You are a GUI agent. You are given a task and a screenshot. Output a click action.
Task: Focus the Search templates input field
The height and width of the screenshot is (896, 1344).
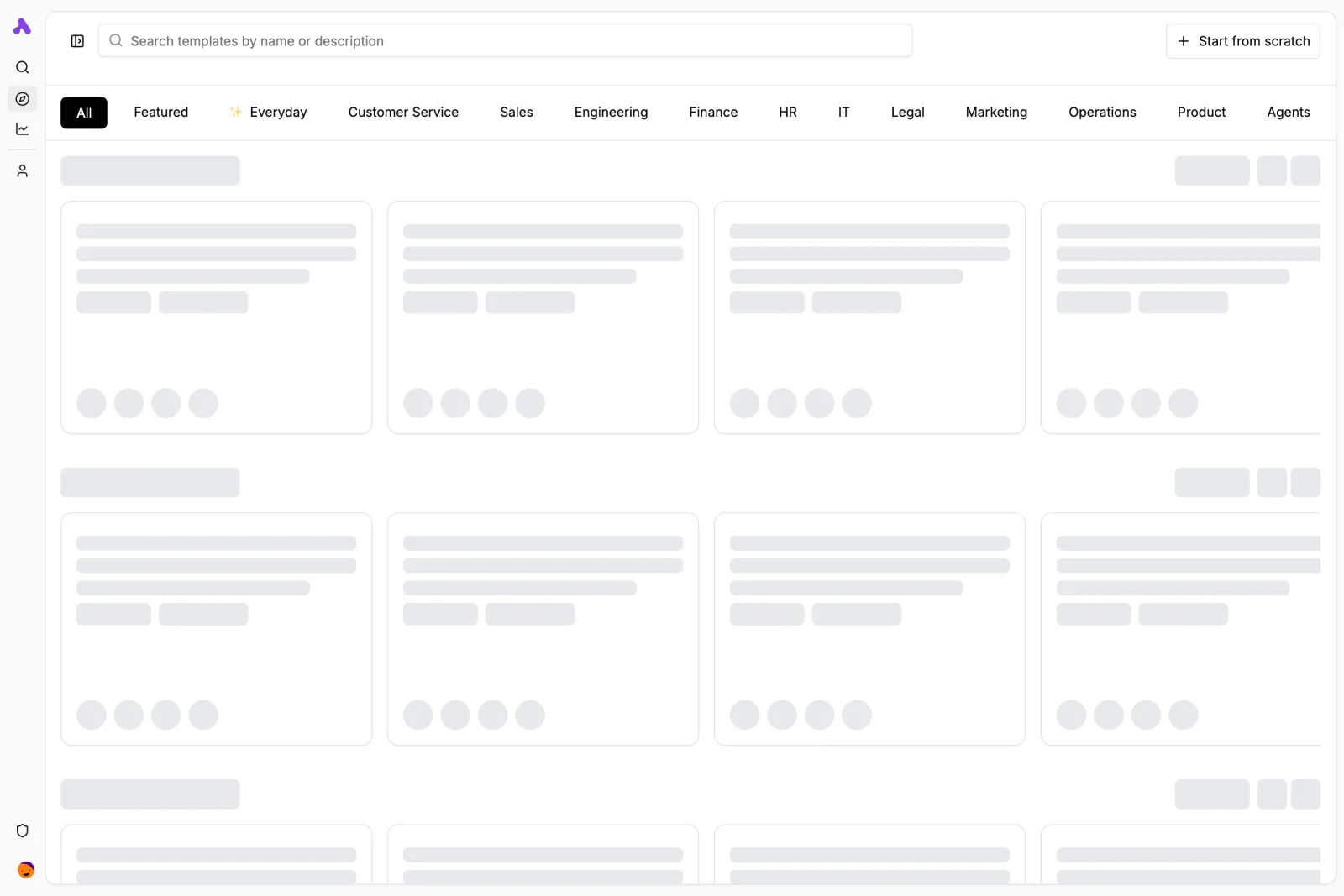506,40
